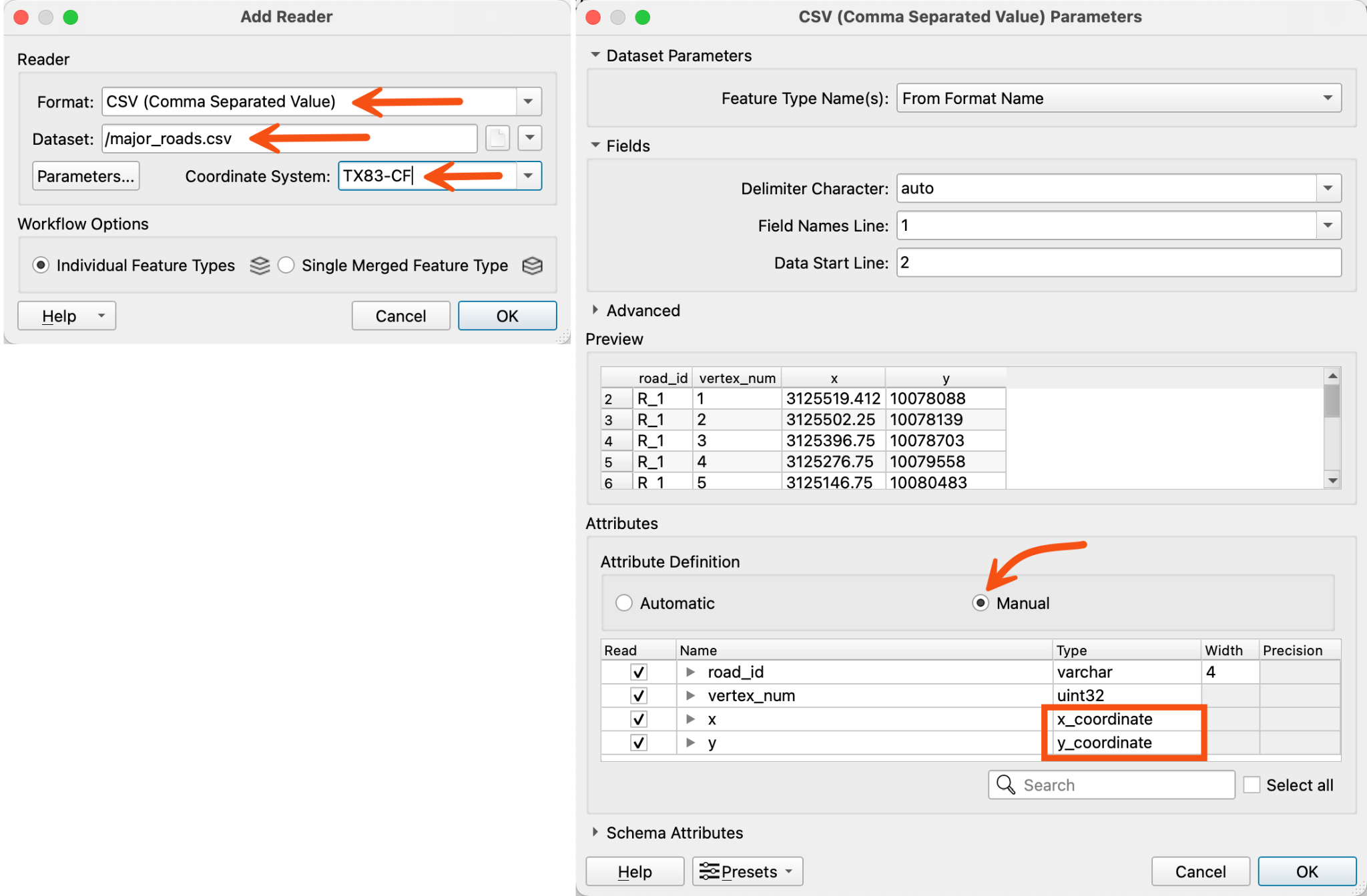This screenshot has height=896, width=1367.
Task: Zoom the CSV Parameters window with the green button
Action: click(642, 17)
